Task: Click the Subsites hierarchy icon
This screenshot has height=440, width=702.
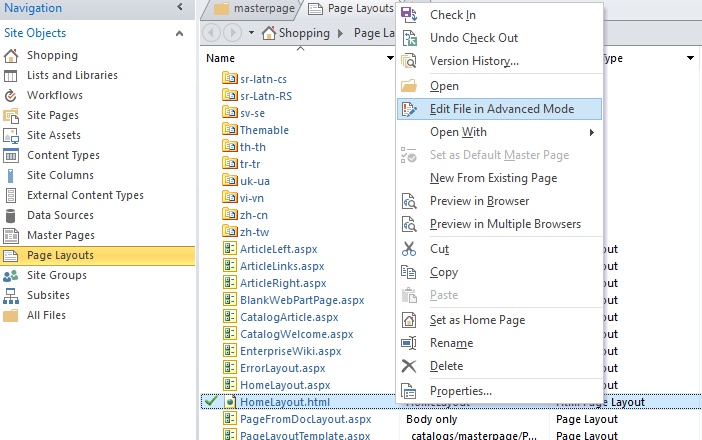Action: 11,296
